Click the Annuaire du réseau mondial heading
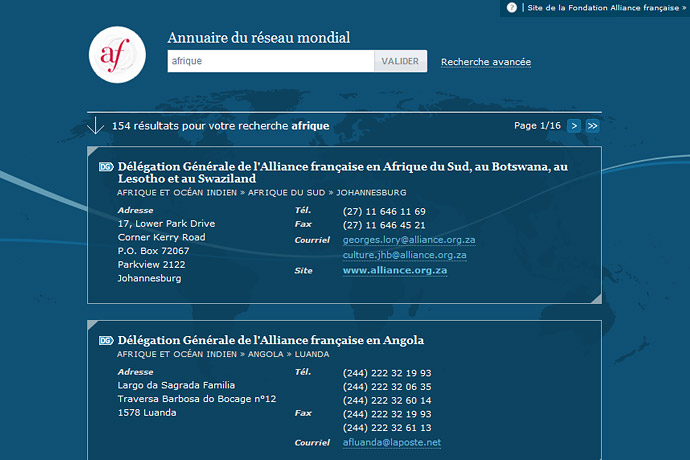 point(259,37)
